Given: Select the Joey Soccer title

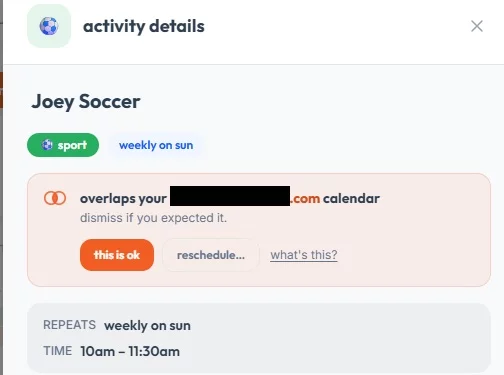Looking at the screenshot, I should (86, 102).
